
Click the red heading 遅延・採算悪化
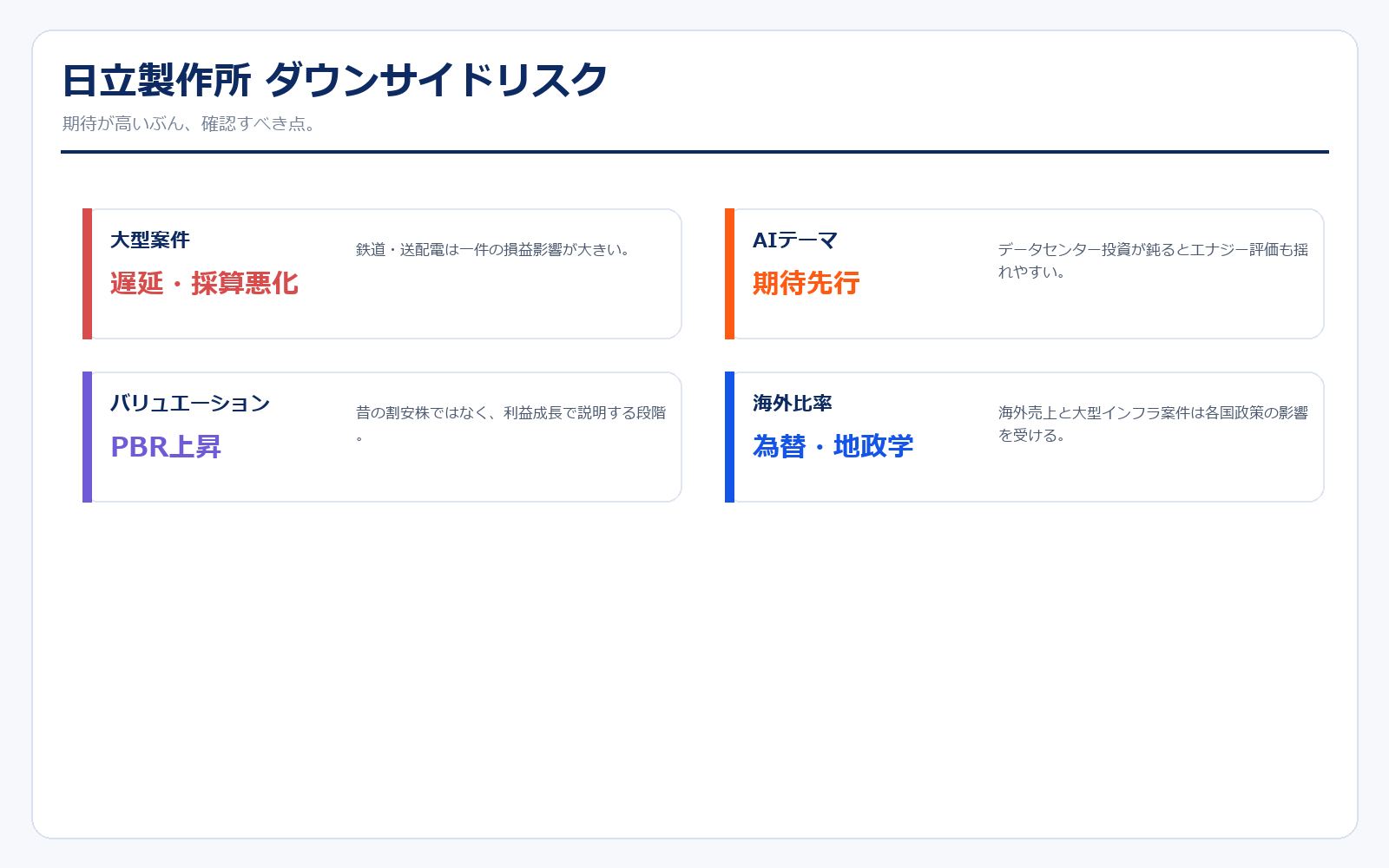coord(204,283)
